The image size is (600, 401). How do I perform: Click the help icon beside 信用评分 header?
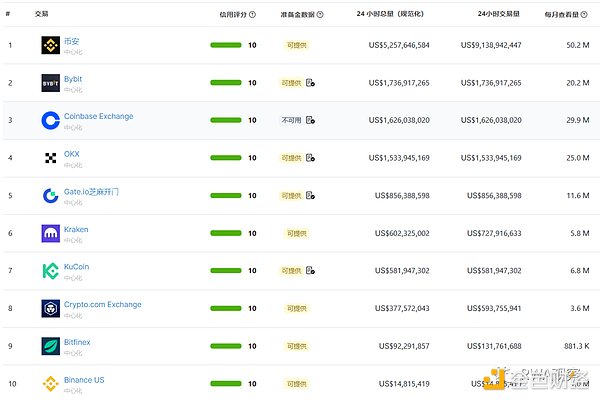252,15
